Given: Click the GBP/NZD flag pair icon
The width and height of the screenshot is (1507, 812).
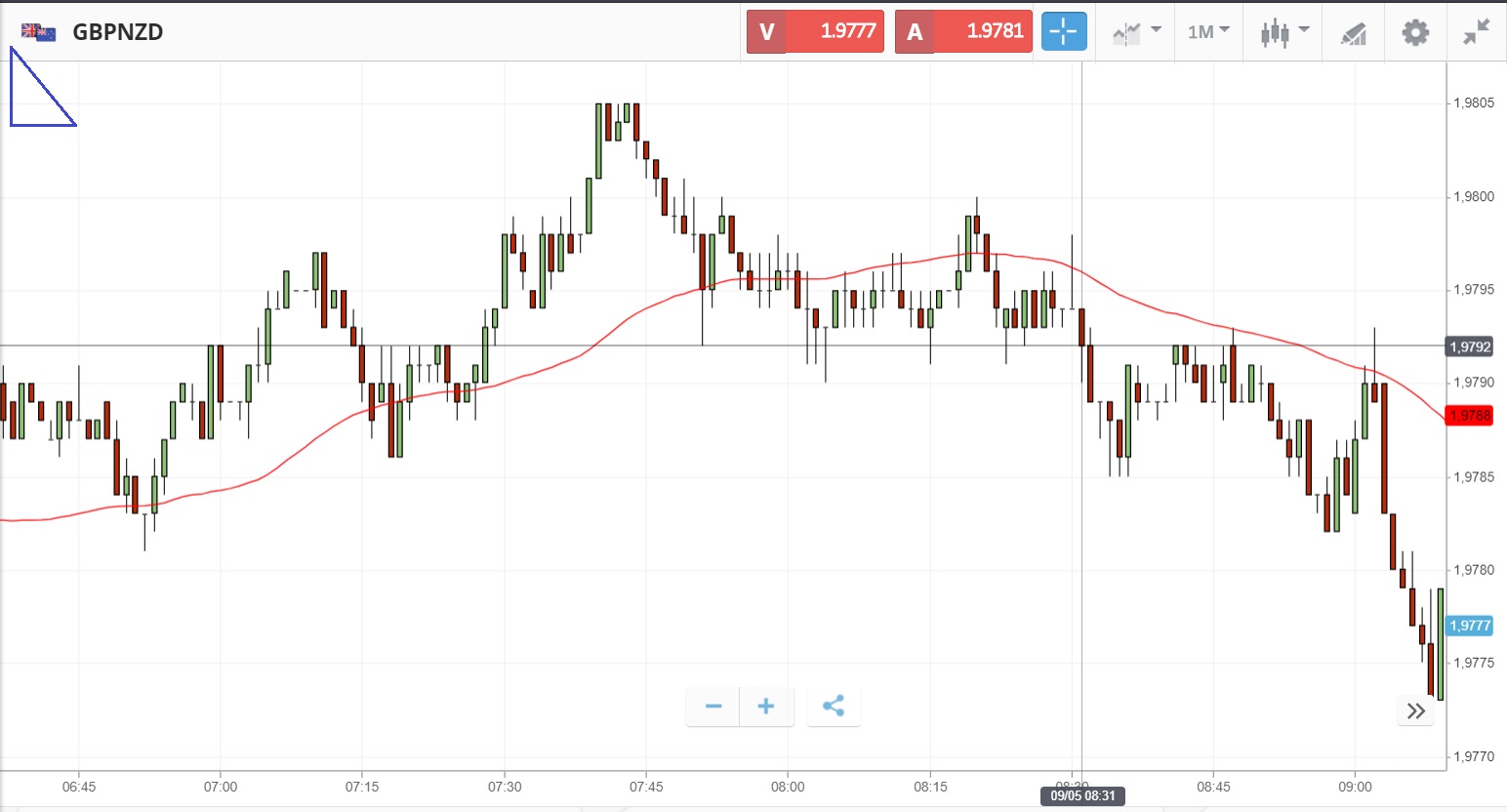Looking at the screenshot, I should (x=39, y=32).
